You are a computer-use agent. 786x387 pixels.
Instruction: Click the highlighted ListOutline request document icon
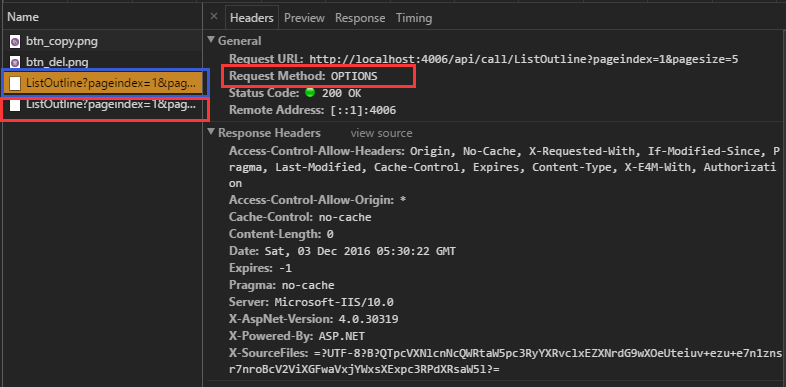point(15,83)
